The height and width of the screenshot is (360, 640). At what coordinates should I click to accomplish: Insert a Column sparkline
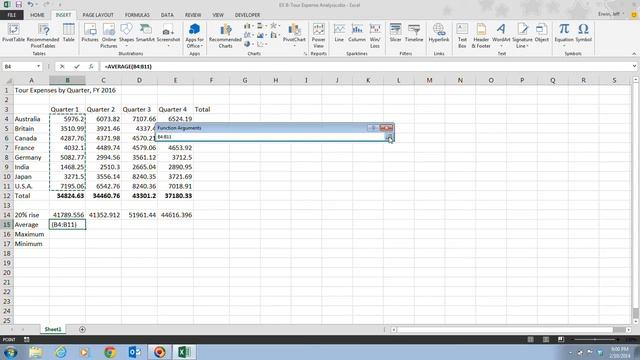tap(357, 33)
